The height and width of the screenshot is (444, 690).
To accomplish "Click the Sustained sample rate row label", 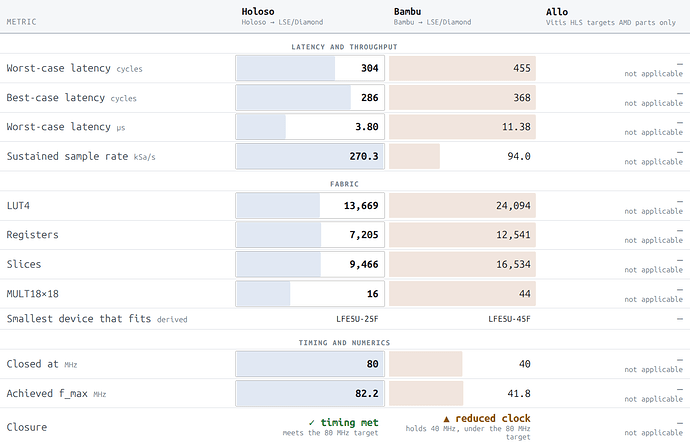I will coord(67,156).
